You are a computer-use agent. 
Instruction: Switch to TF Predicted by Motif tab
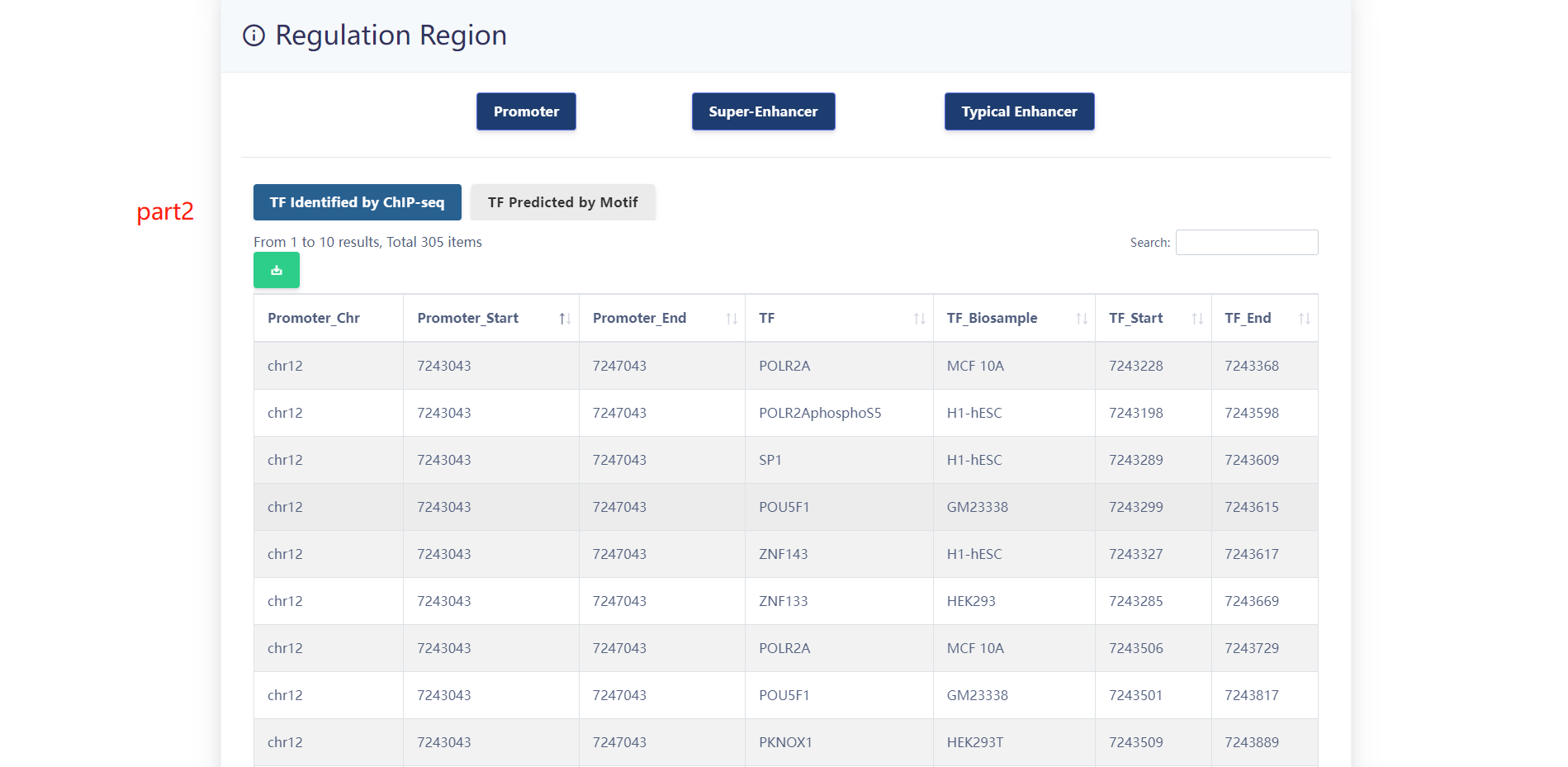pyautogui.click(x=562, y=202)
